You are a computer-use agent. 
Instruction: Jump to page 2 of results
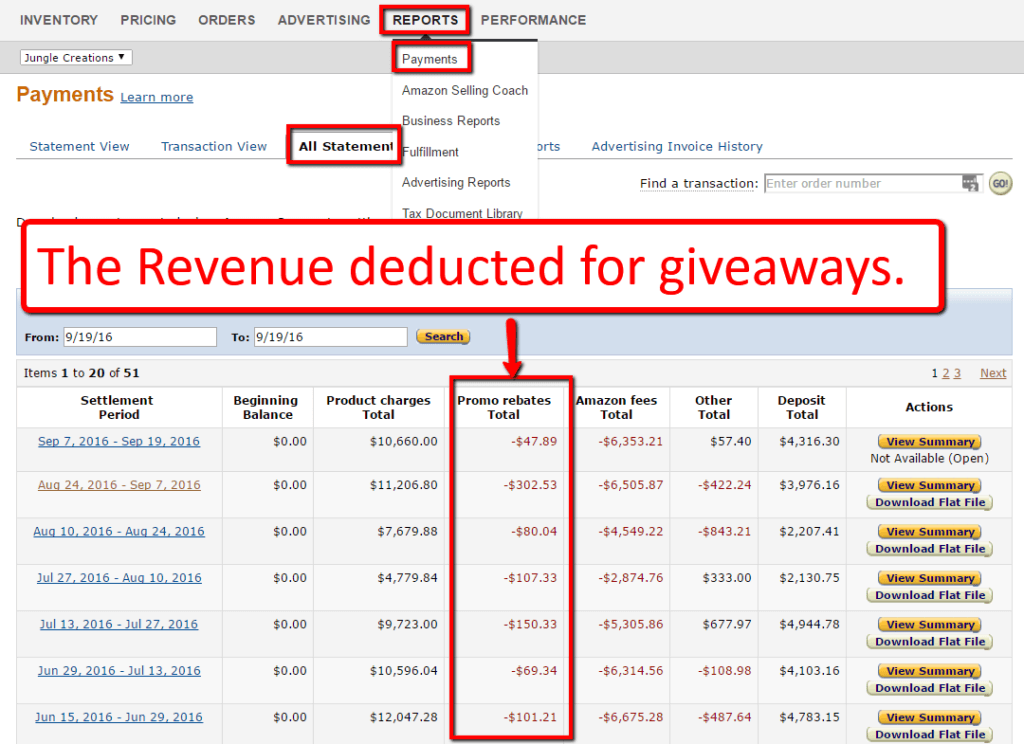click(946, 373)
